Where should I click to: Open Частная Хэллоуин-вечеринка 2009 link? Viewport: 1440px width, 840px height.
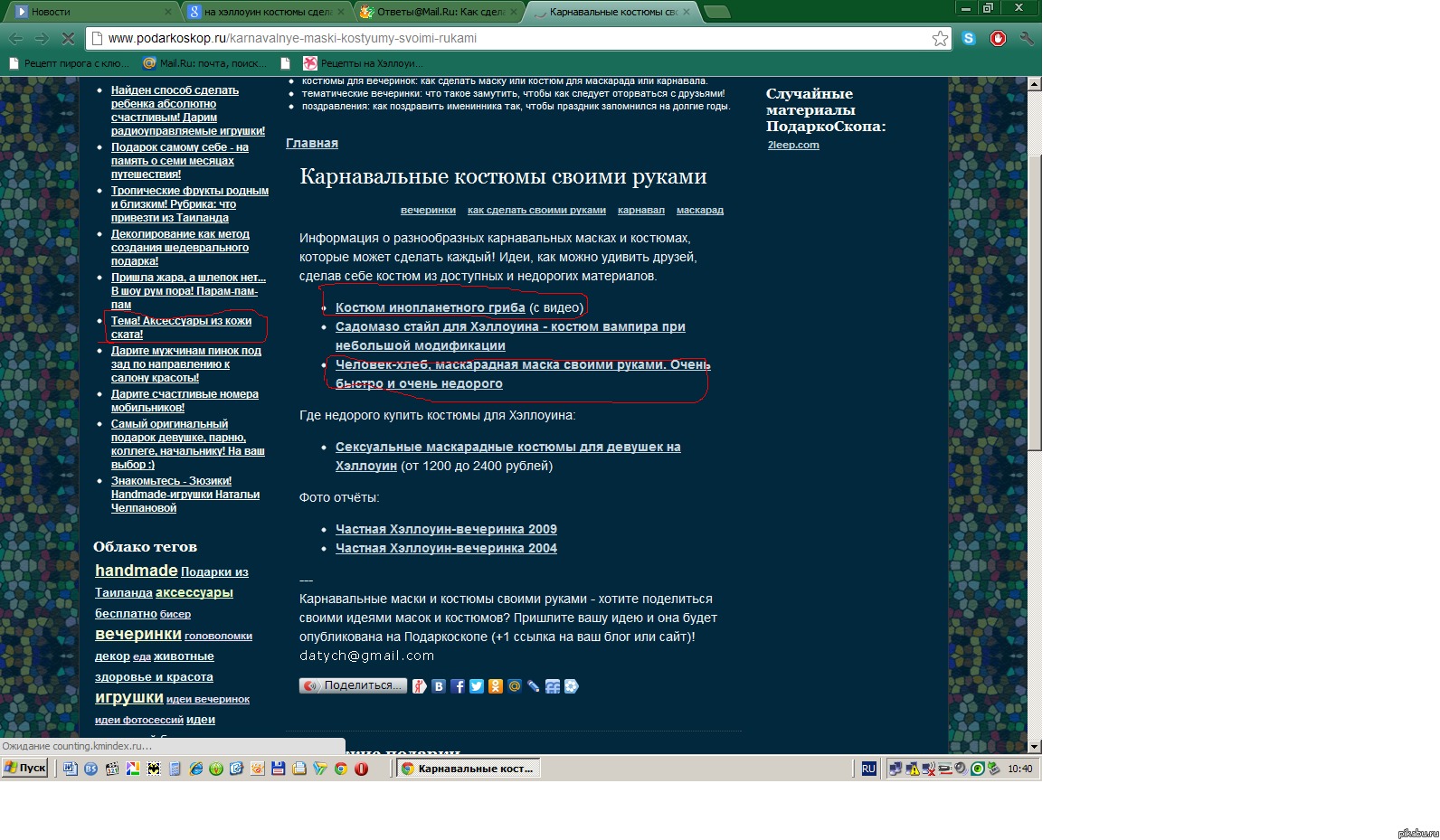(446, 529)
